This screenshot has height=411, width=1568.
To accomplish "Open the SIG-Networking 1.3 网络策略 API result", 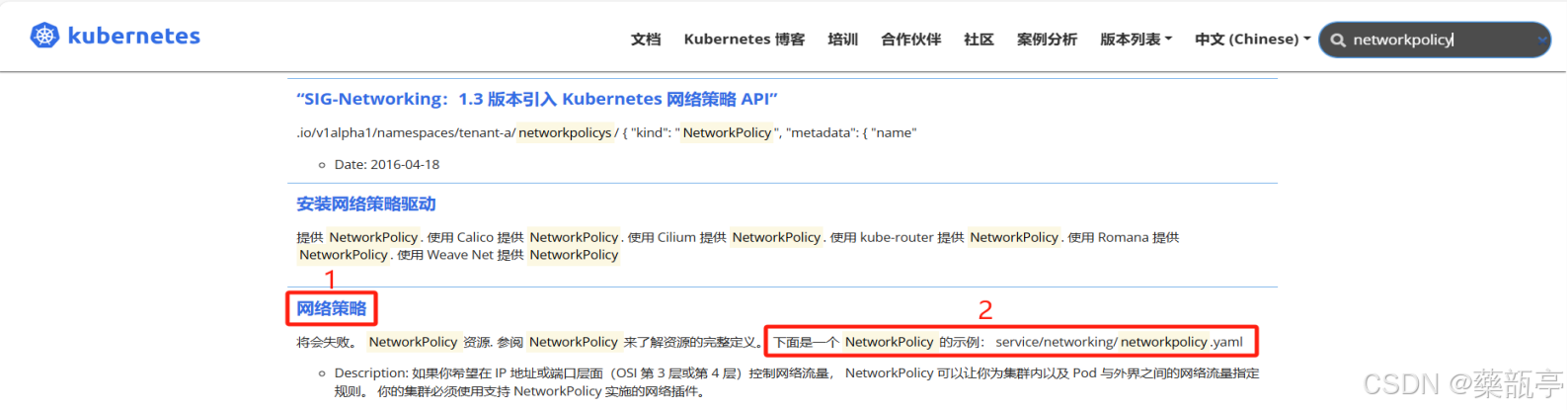I will coord(537,99).
